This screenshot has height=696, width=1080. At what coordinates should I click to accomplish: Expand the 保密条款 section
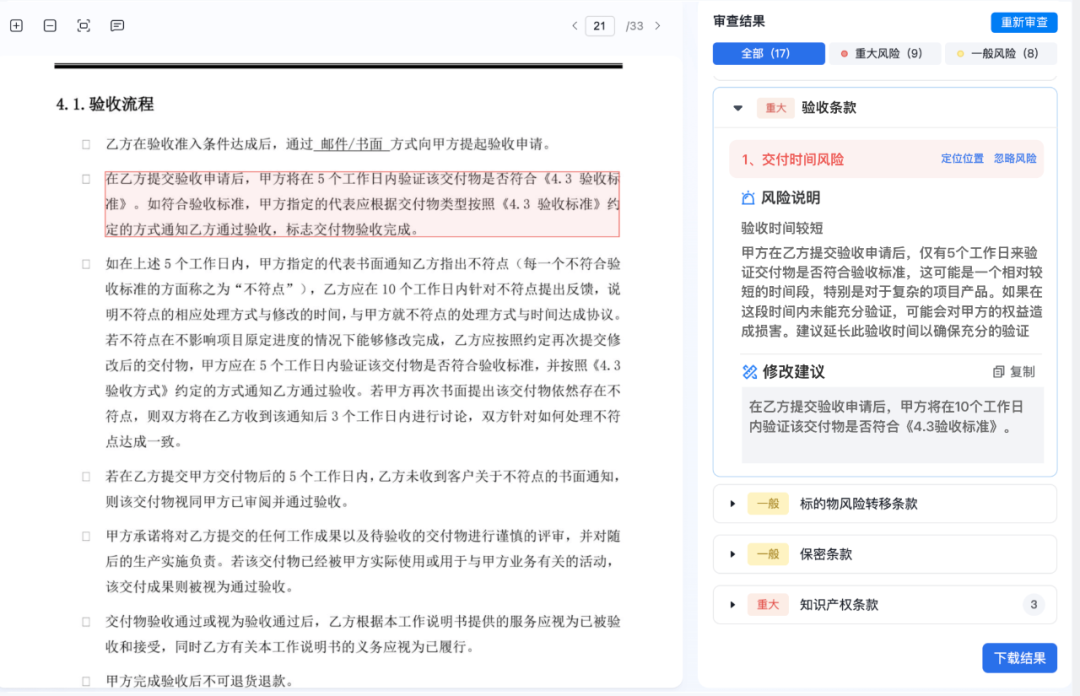731,554
